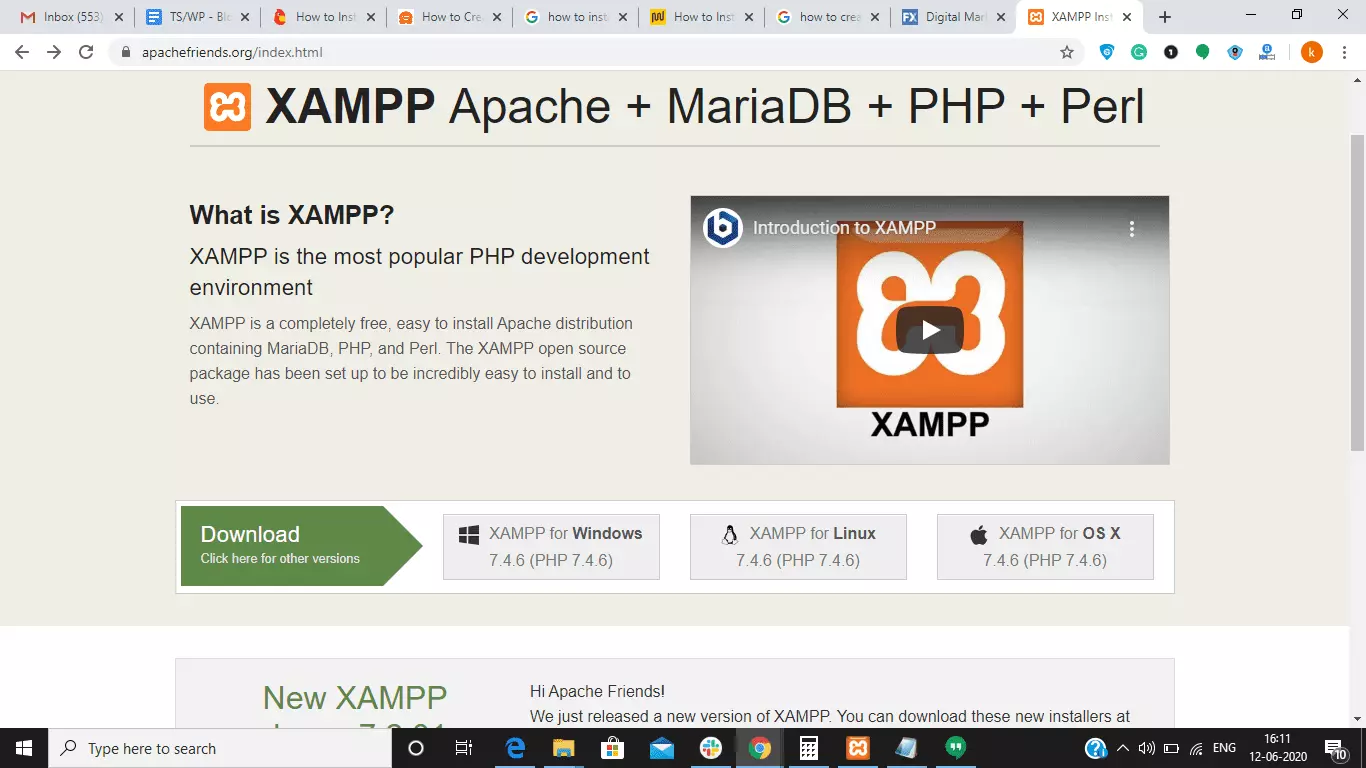Viewport: 1366px width, 768px height.
Task: Download XAMPP for Windows 7.4.6
Action: point(551,546)
